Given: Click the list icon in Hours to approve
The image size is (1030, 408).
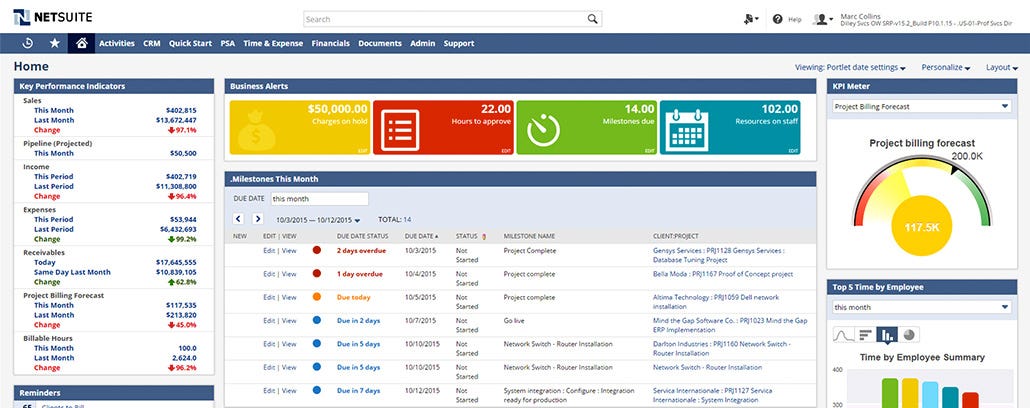Looking at the screenshot, I should point(399,129).
